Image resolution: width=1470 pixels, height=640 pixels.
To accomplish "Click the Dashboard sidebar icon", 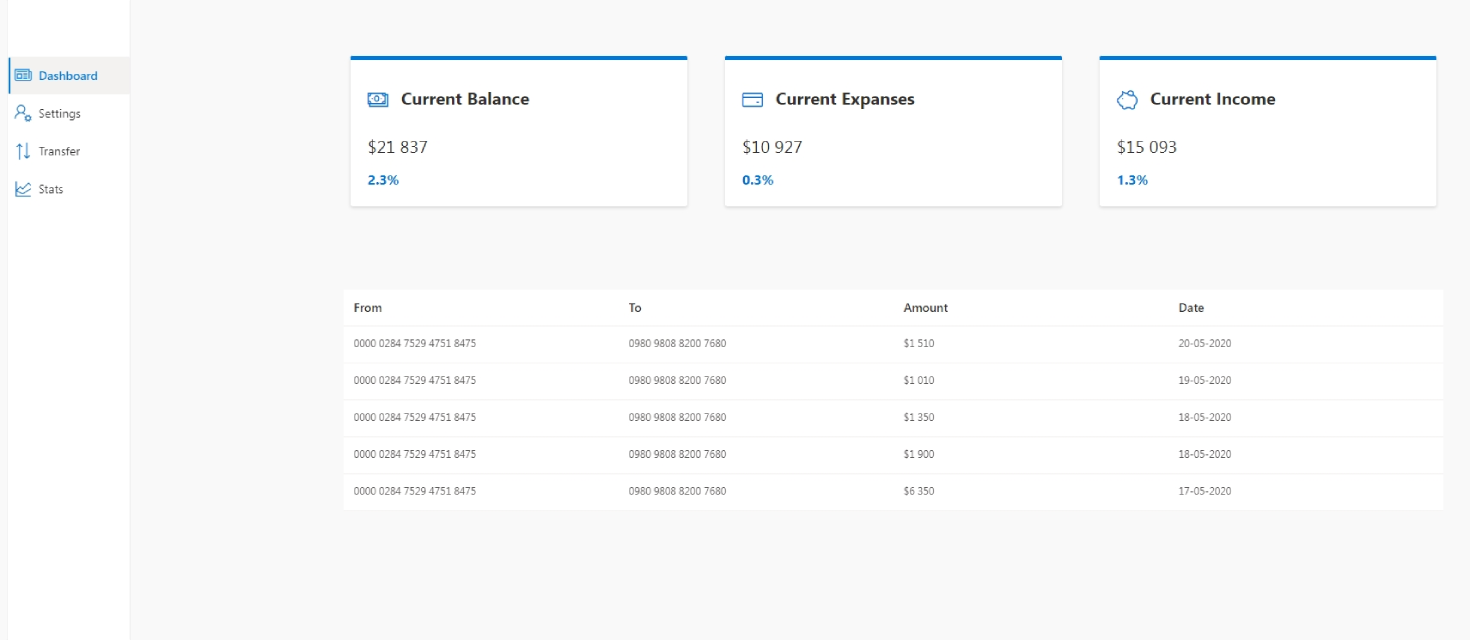I will click(24, 74).
